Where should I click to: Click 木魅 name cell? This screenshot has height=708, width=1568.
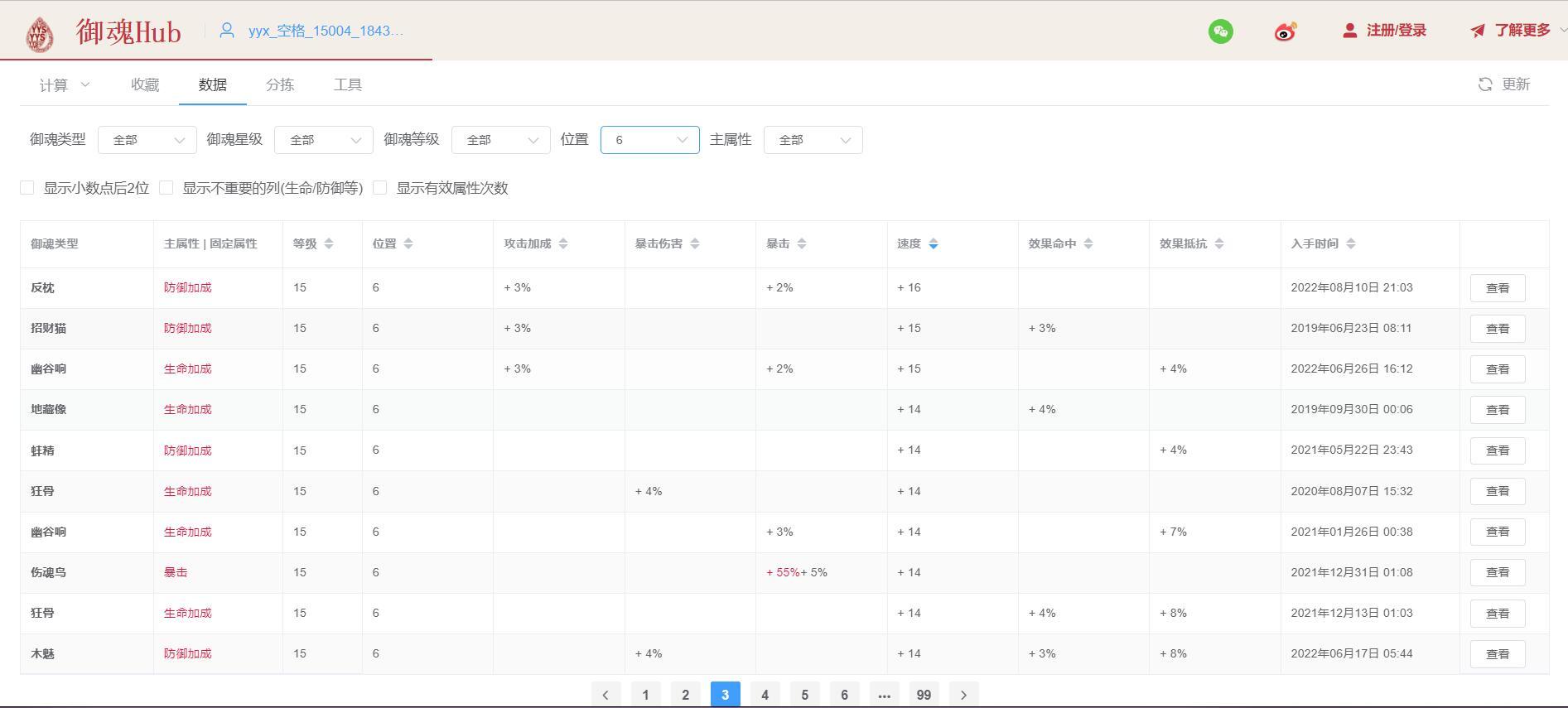click(x=42, y=653)
